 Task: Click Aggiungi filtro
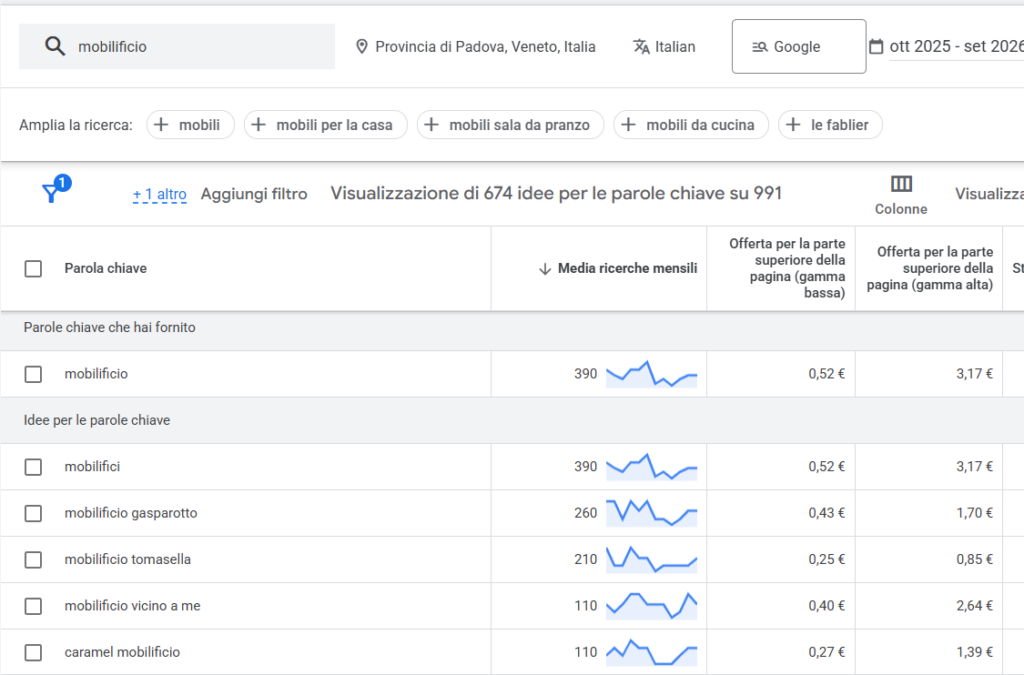click(254, 194)
